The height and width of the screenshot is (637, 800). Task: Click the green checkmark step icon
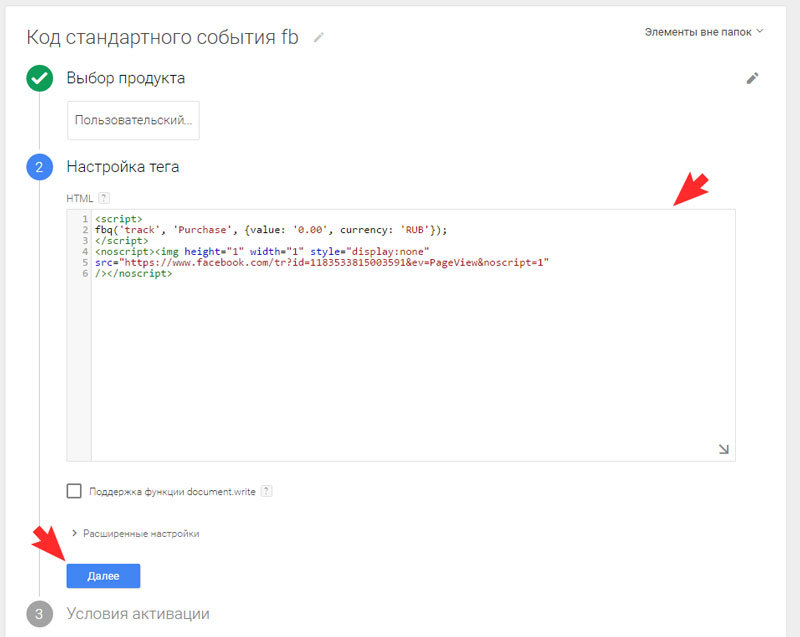(39, 79)
